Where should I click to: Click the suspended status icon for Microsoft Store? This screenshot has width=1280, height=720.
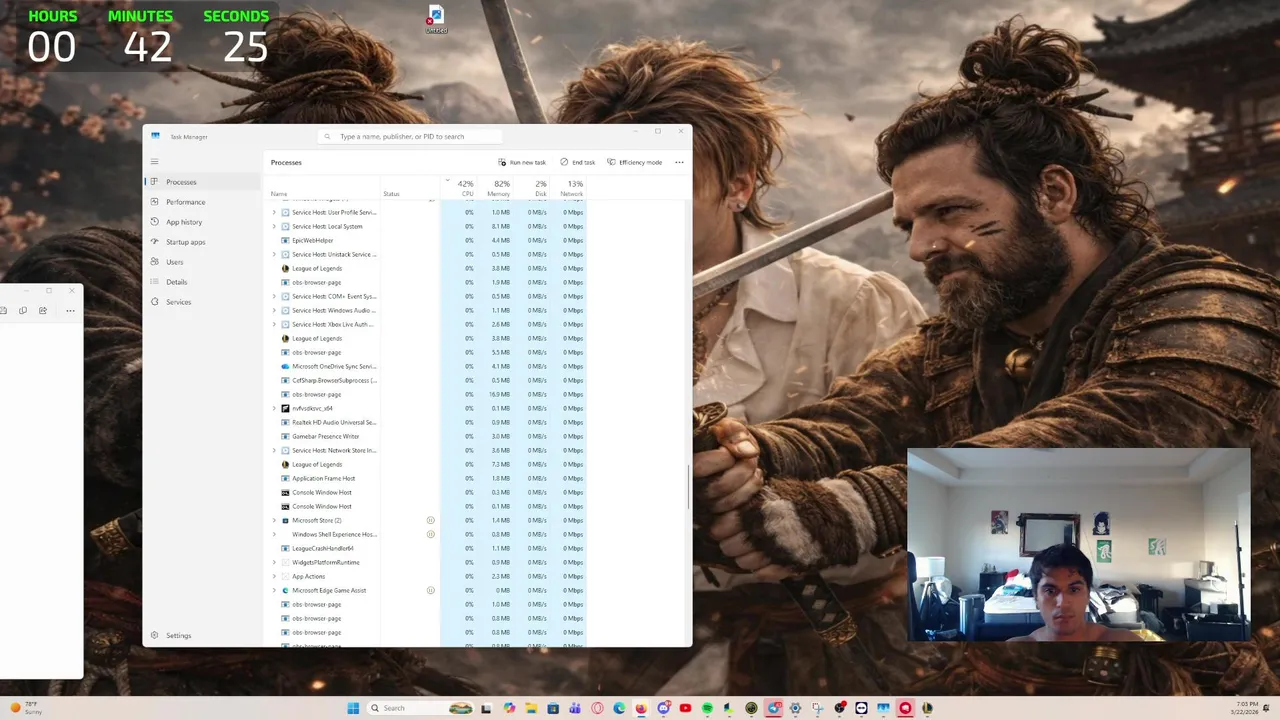point(430,520)
